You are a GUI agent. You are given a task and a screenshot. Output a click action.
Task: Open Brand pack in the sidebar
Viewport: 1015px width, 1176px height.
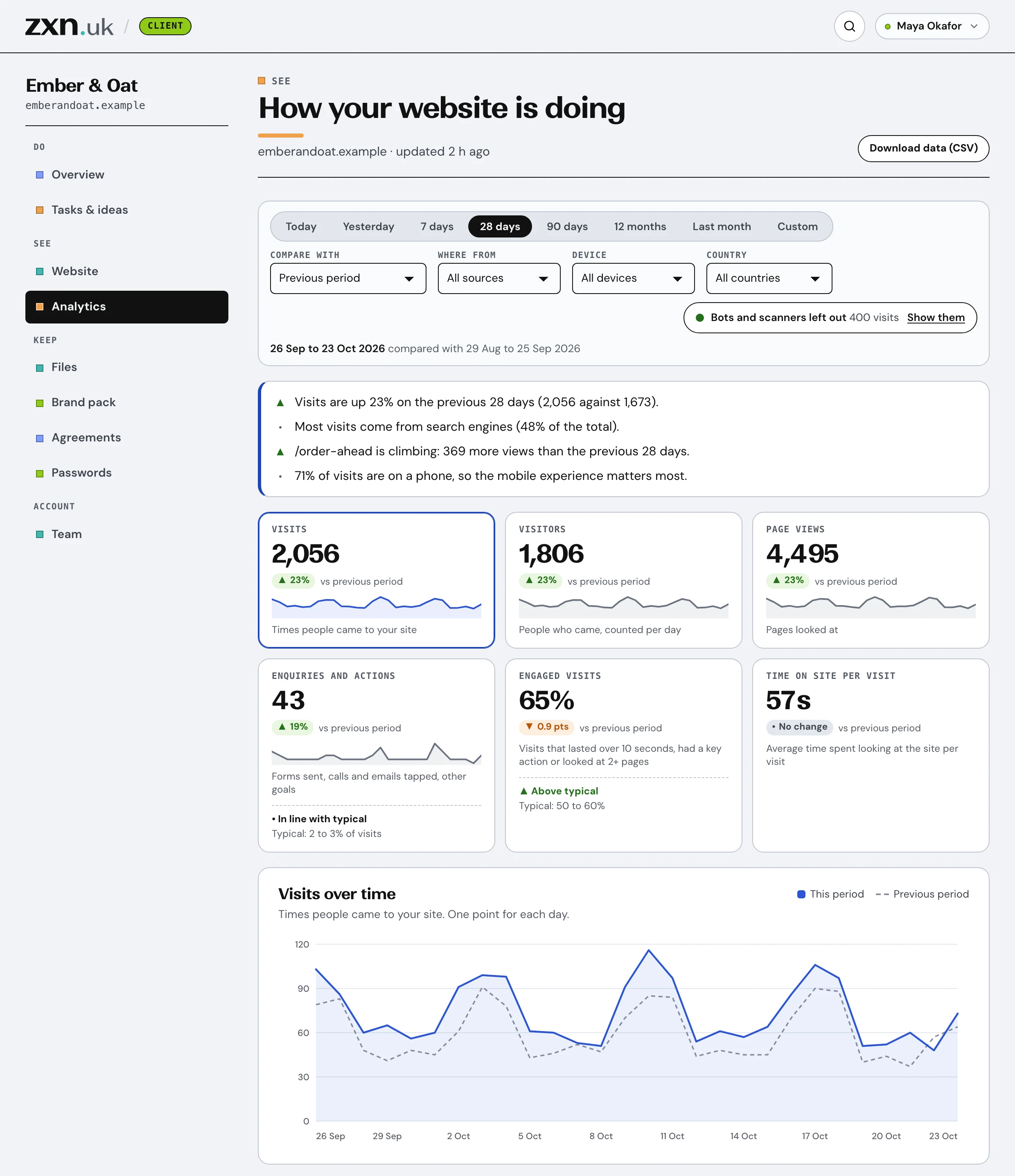click(x=126, y=403)
